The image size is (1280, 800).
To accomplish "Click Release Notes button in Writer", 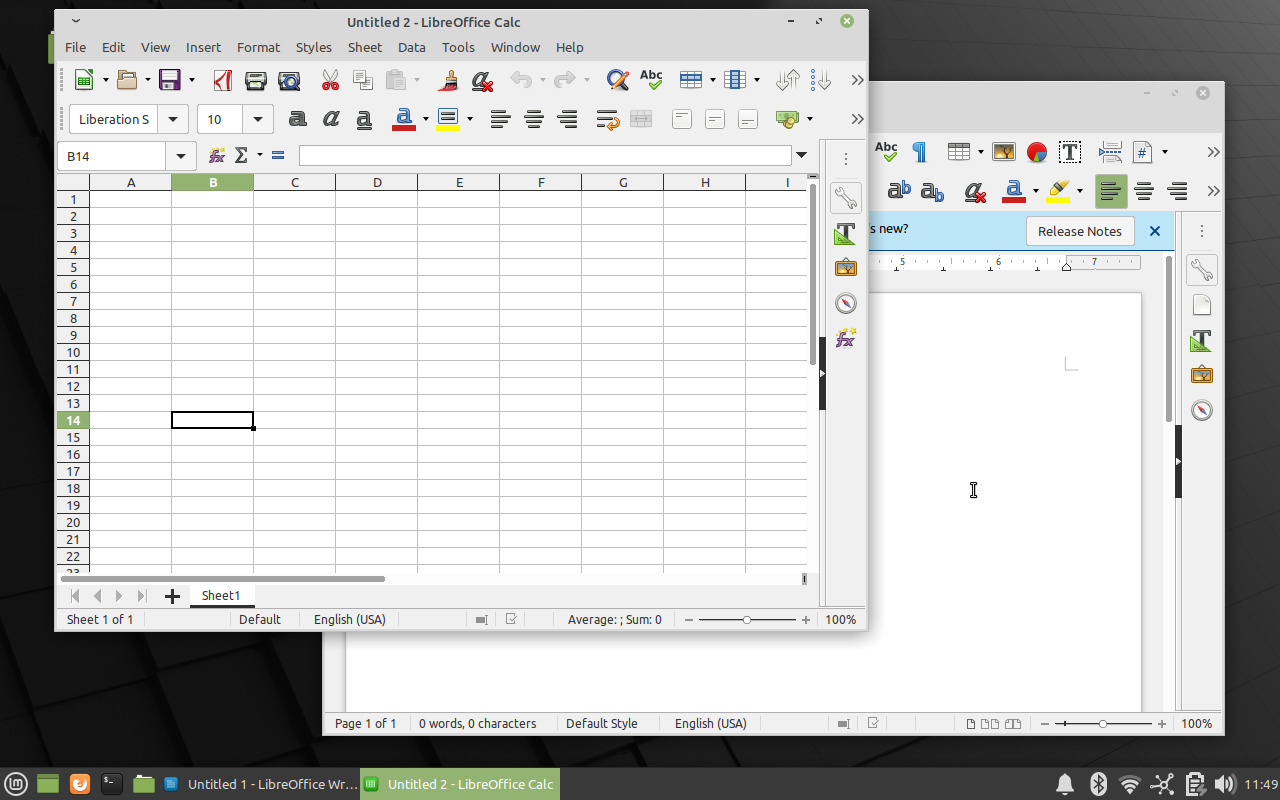I will (x=1080, y=231).
